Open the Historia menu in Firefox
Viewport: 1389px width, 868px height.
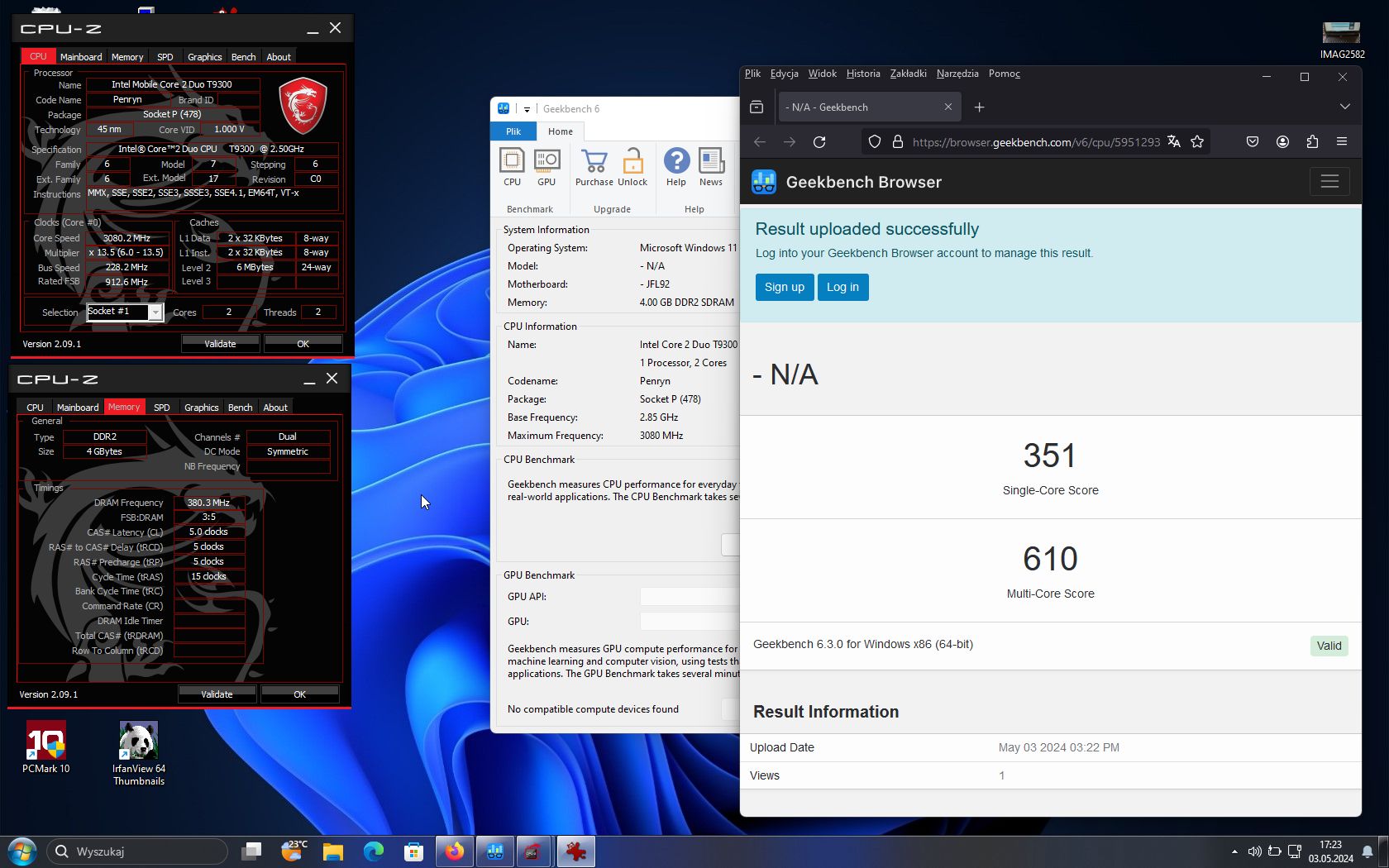(x=863, y=74)
